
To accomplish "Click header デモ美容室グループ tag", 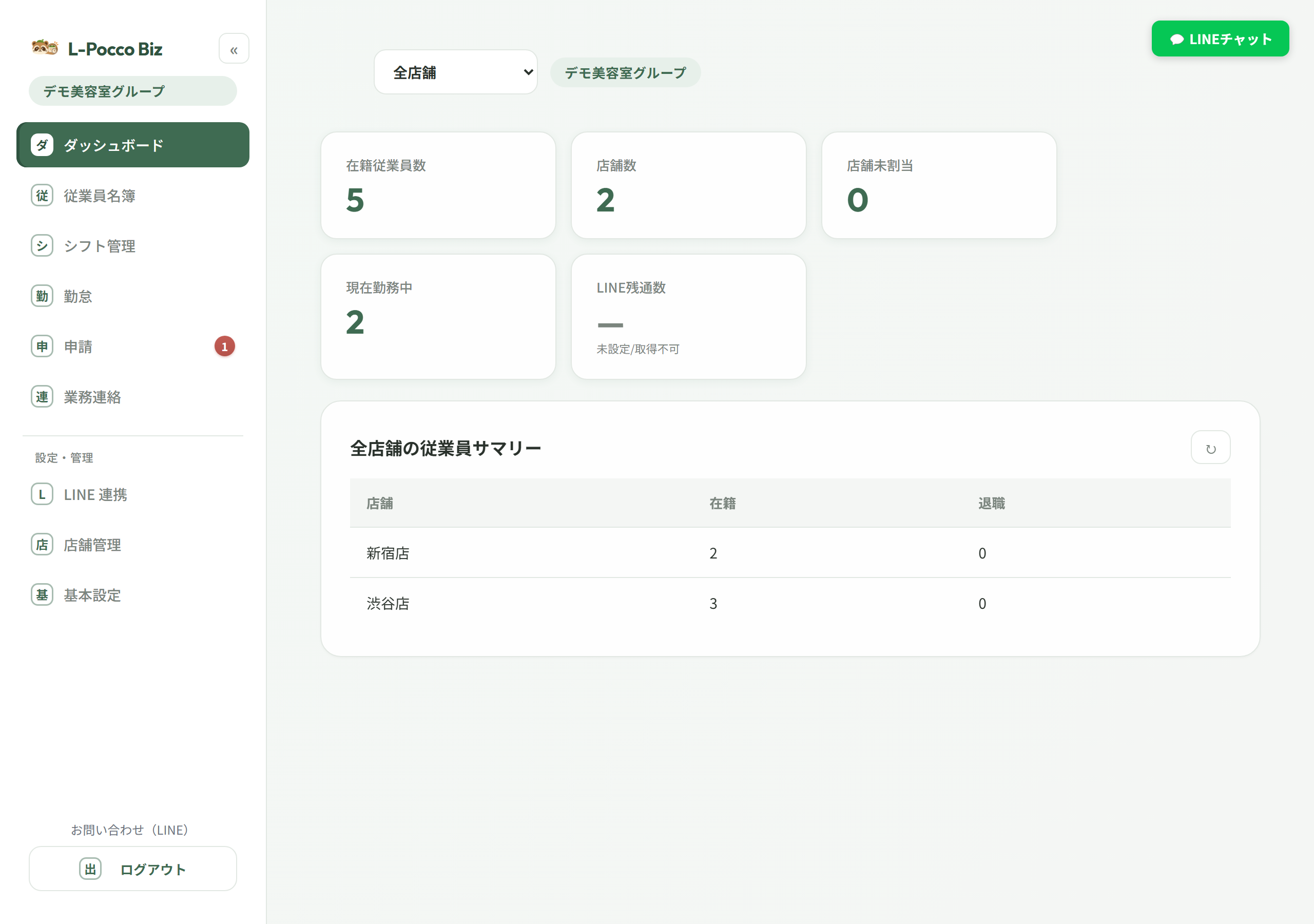I will (x=625, y=73).
